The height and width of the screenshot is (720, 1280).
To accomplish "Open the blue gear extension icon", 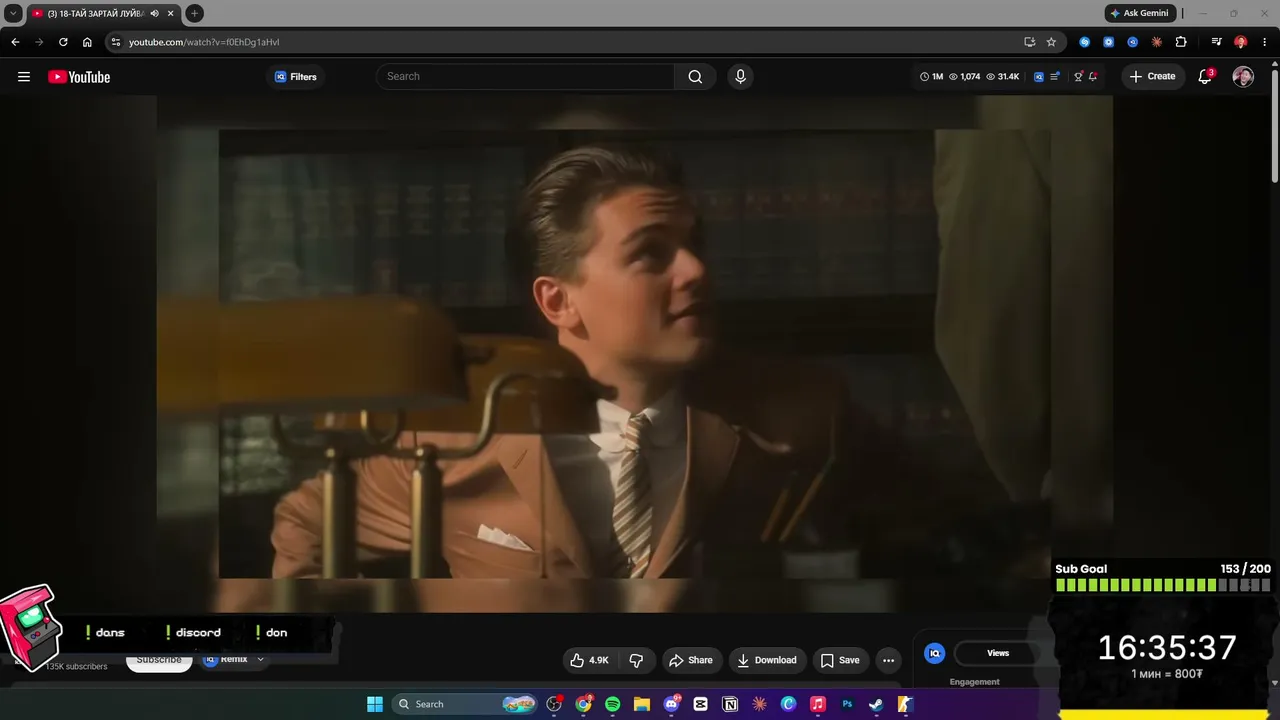I will tap(1108, 42).
